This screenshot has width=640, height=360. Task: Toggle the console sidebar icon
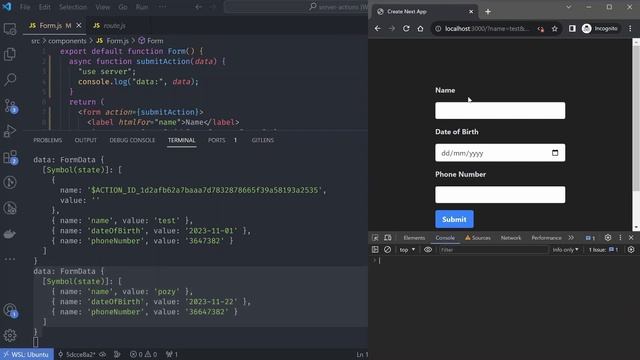coord(375,249)
